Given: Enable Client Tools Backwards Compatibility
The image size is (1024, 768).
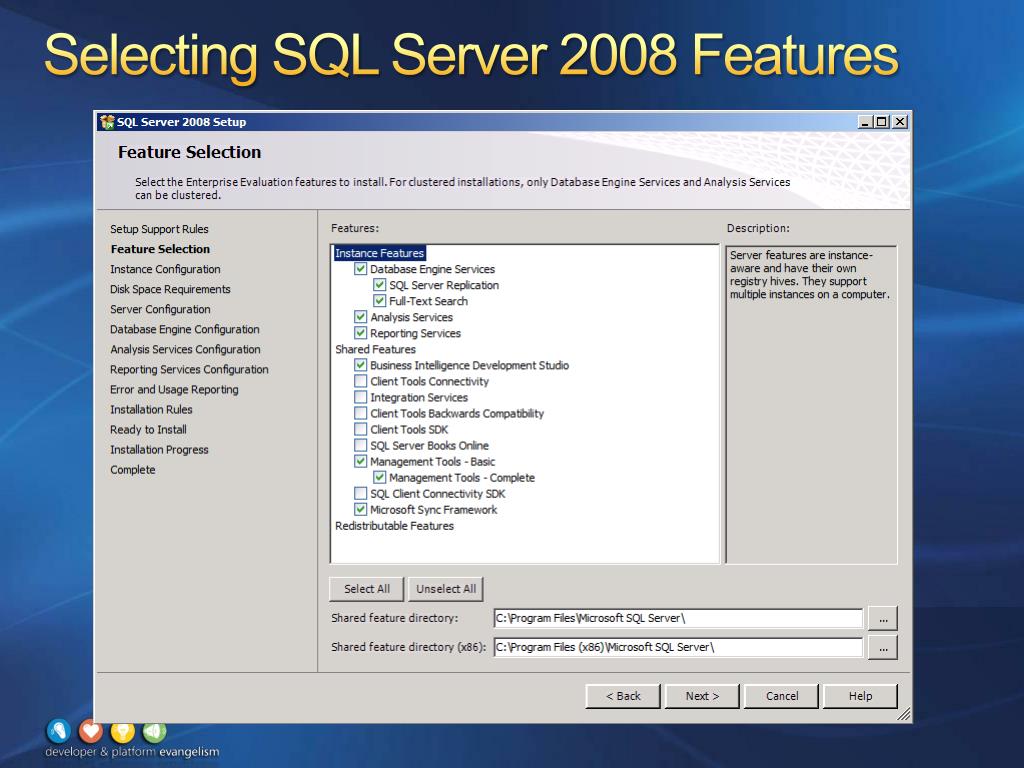Looking at the screenshot, I should click(360, 413).
